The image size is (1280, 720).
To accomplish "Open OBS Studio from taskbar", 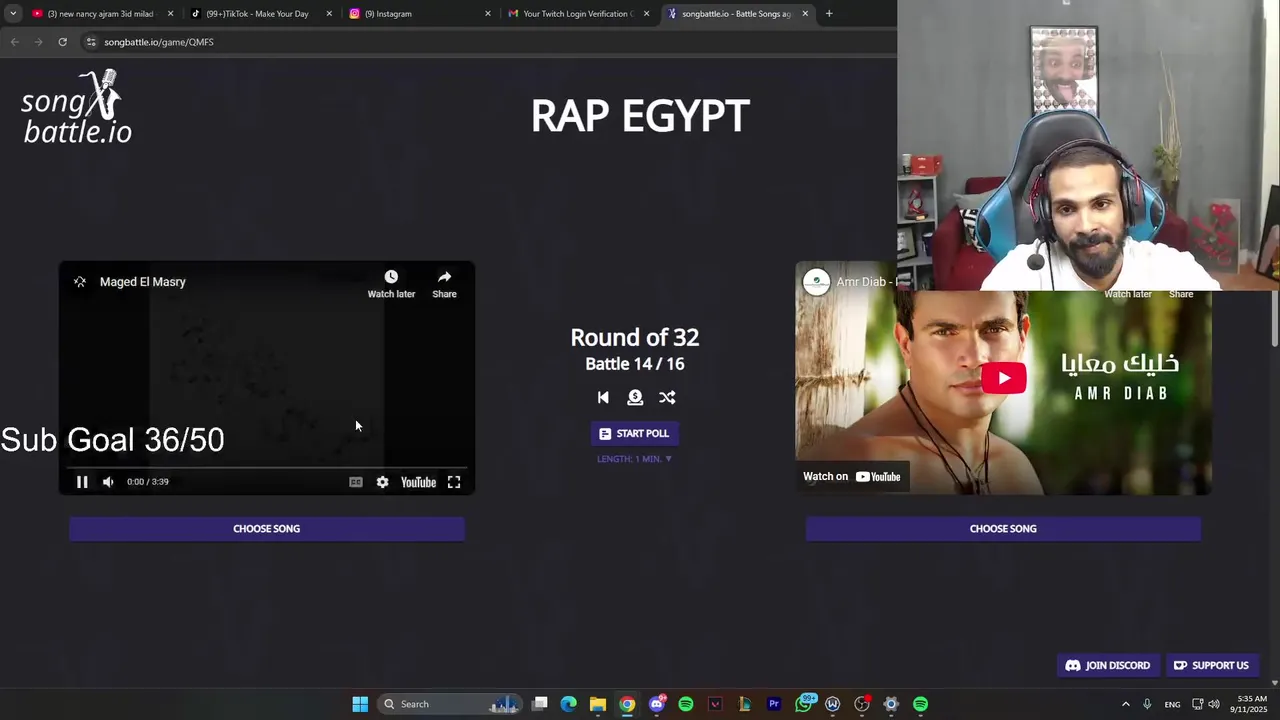I will (x=862, y=704).
